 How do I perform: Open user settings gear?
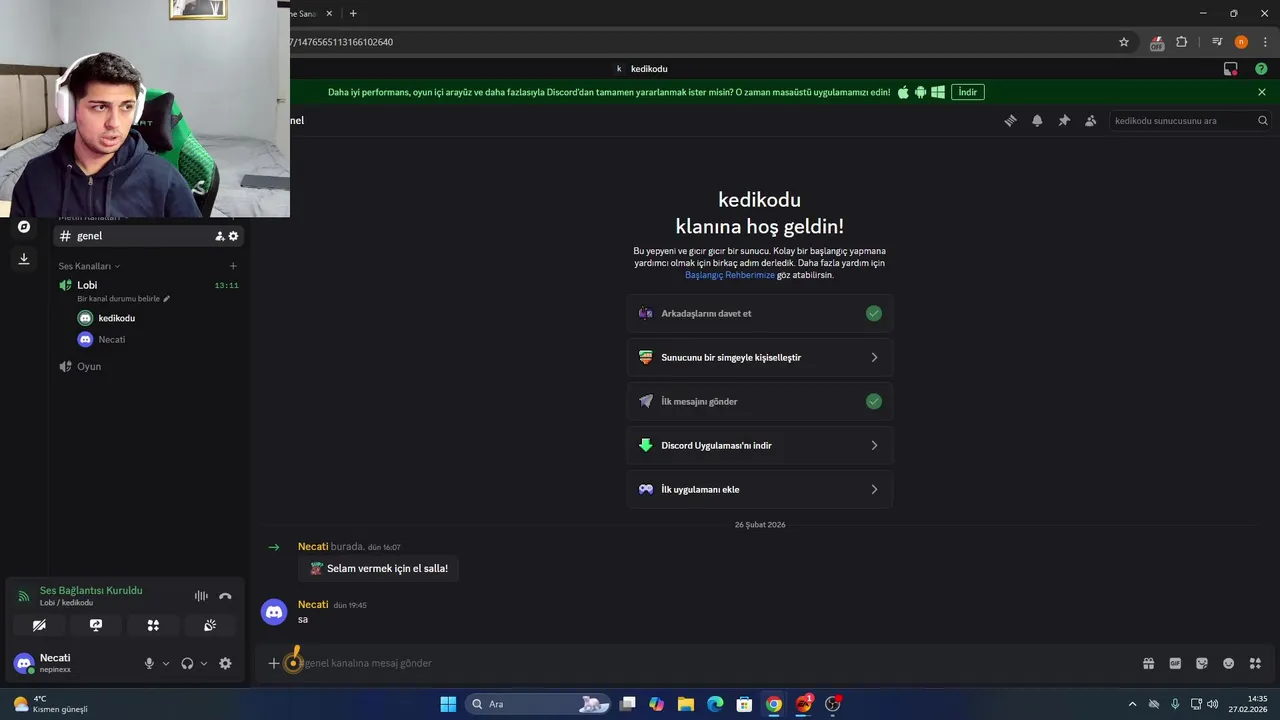pos(225,663)
